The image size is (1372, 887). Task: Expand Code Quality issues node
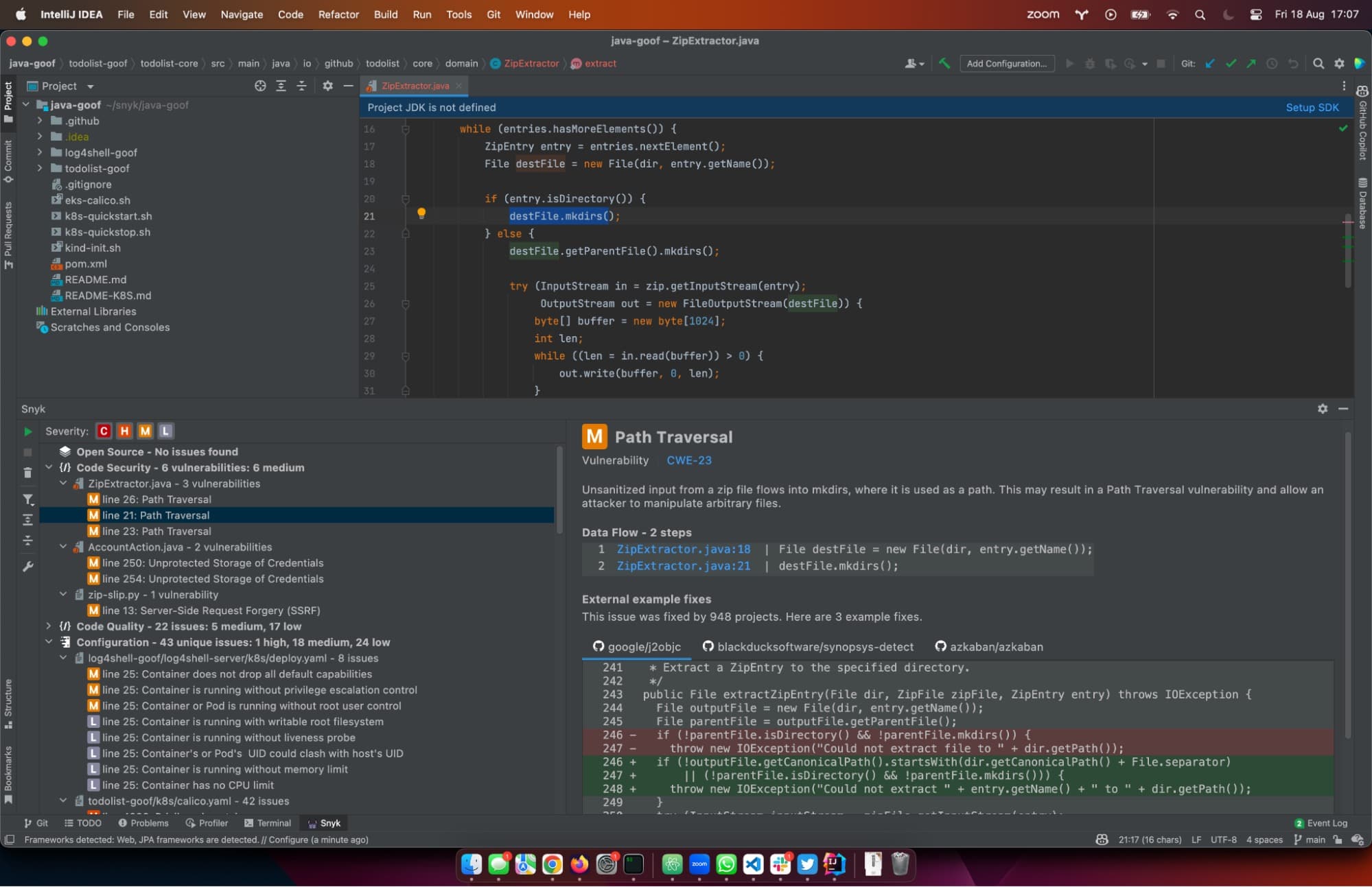click(x=49, y=626)
